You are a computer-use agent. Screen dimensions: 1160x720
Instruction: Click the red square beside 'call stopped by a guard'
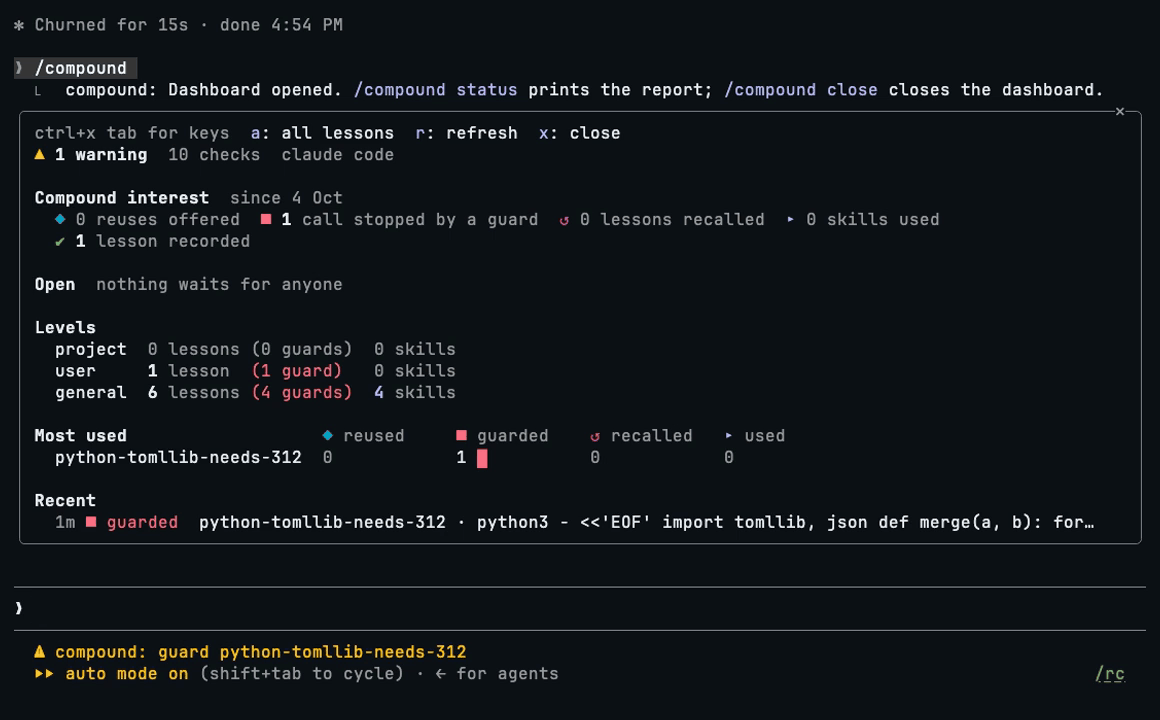click(x=266, y=219)
